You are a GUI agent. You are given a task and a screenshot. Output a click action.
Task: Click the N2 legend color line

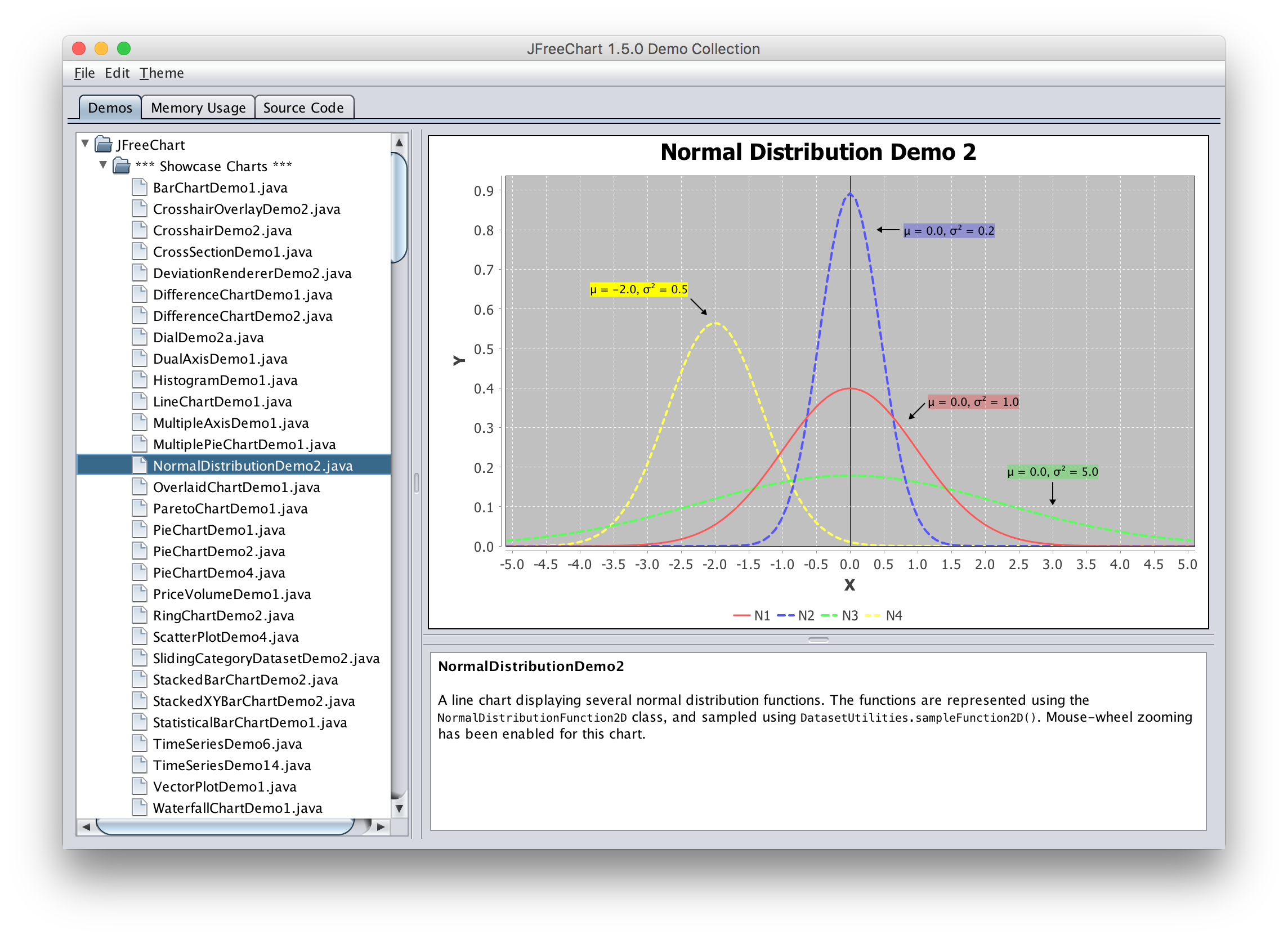(x=785, y=615)
